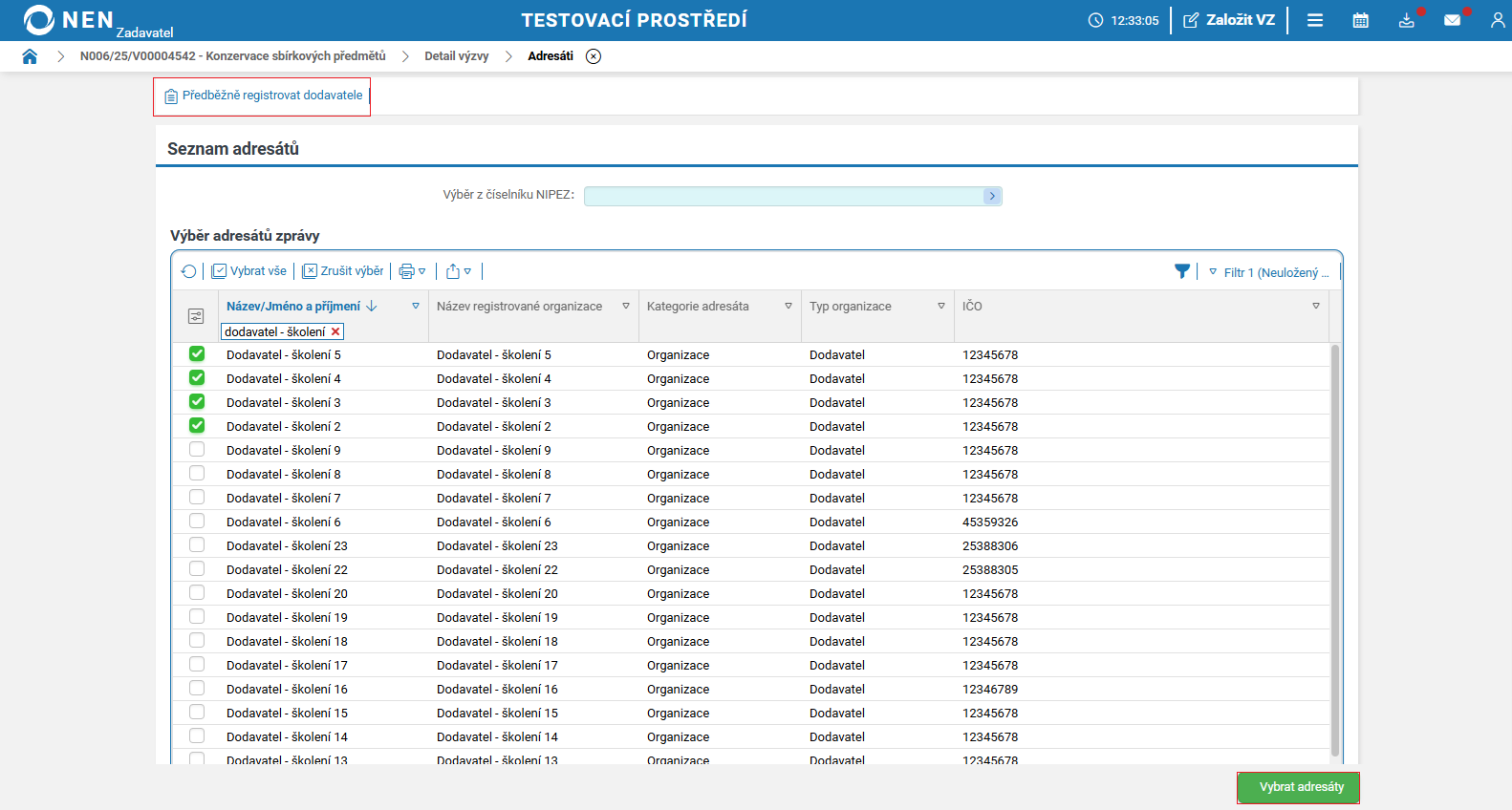Viewport: 1512px width, 810px height.
Task: Uncheck the checkbox for Dodavatel - školení 5
Action: click(197, 354)
